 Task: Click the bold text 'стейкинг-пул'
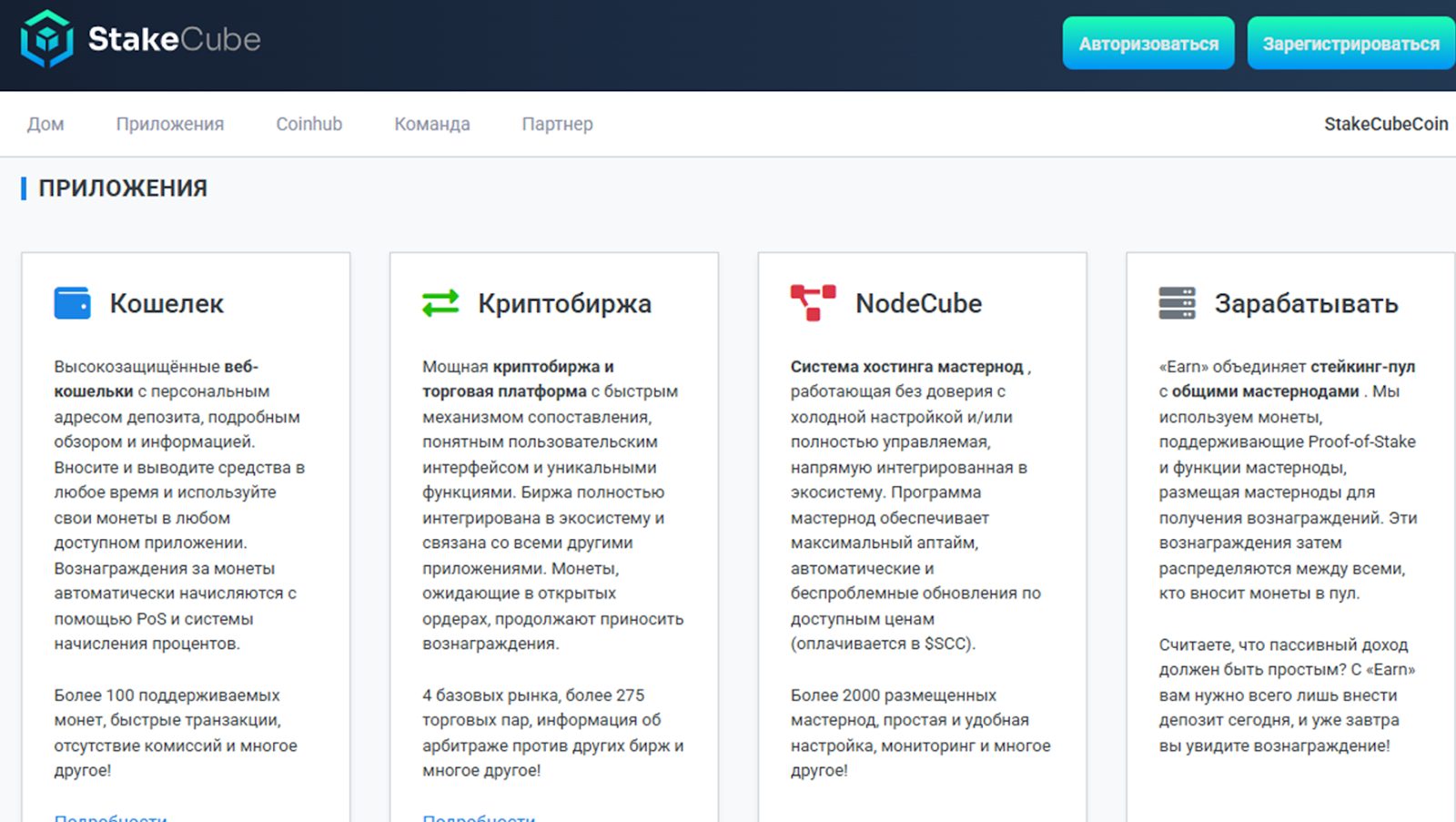click(x=1363, y=367)
